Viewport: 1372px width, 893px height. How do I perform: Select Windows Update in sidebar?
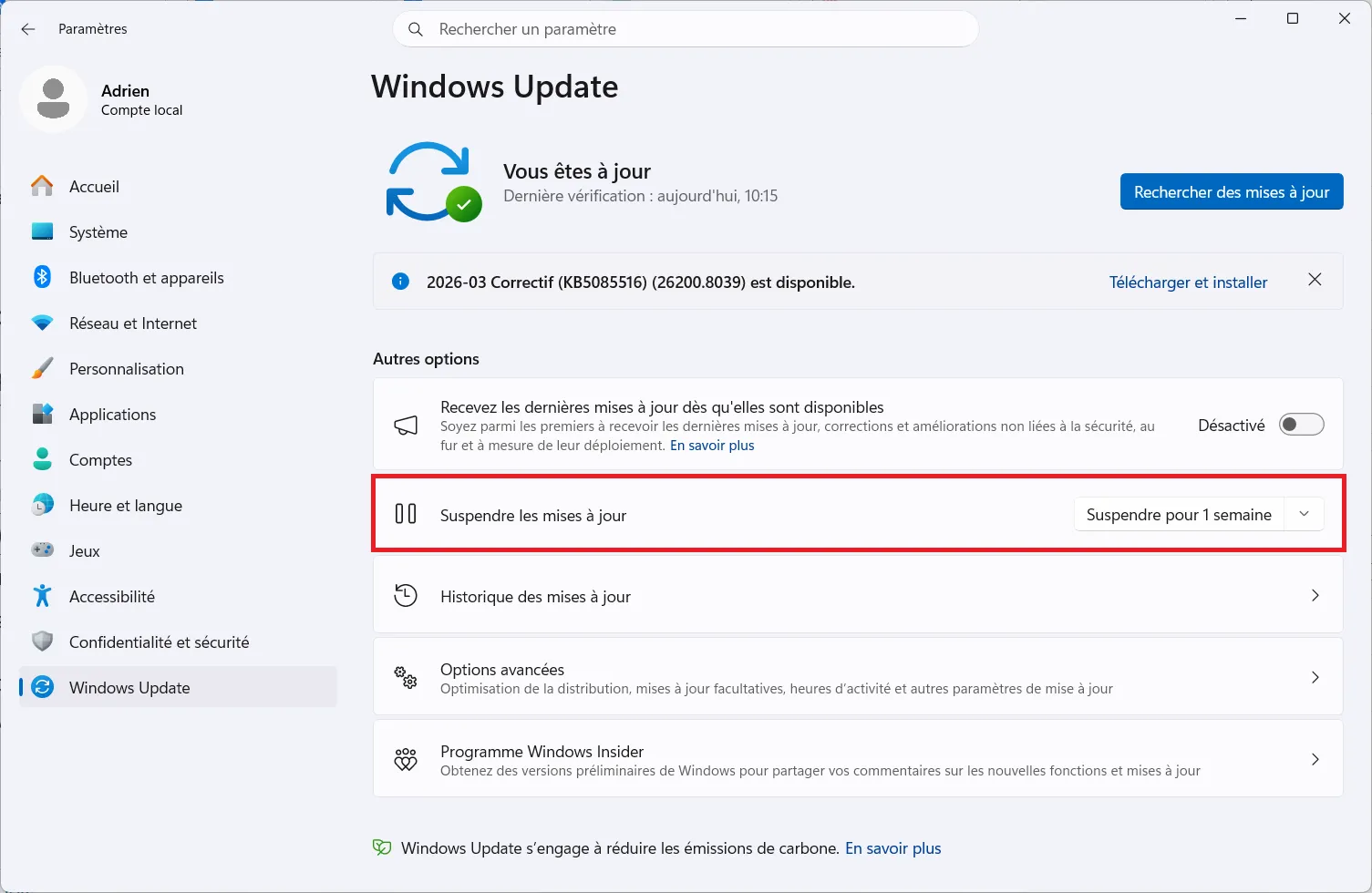click(x=129, y=687)
